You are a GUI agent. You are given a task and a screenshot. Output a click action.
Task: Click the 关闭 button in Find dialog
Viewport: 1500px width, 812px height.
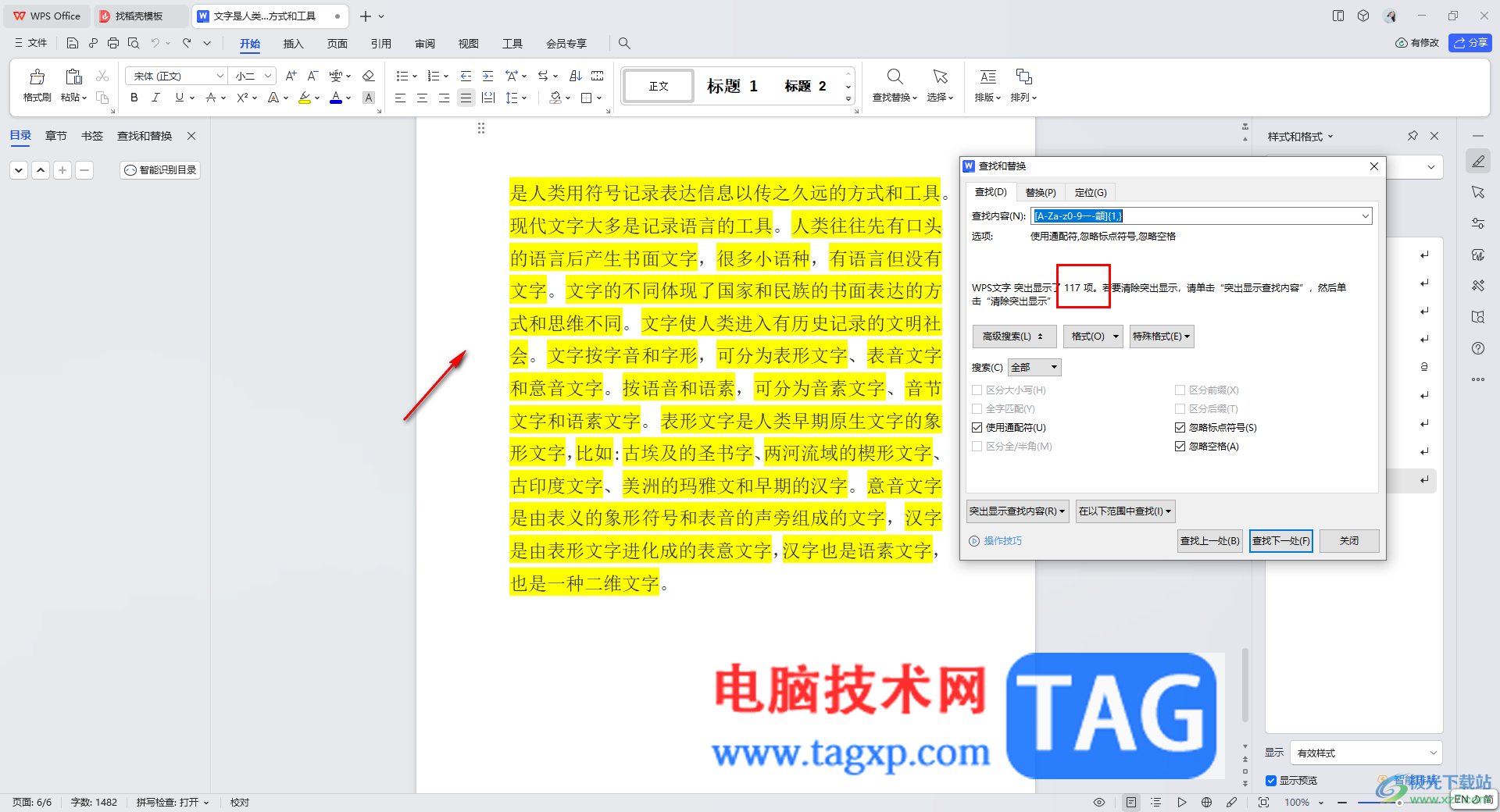pos(1349,541)
